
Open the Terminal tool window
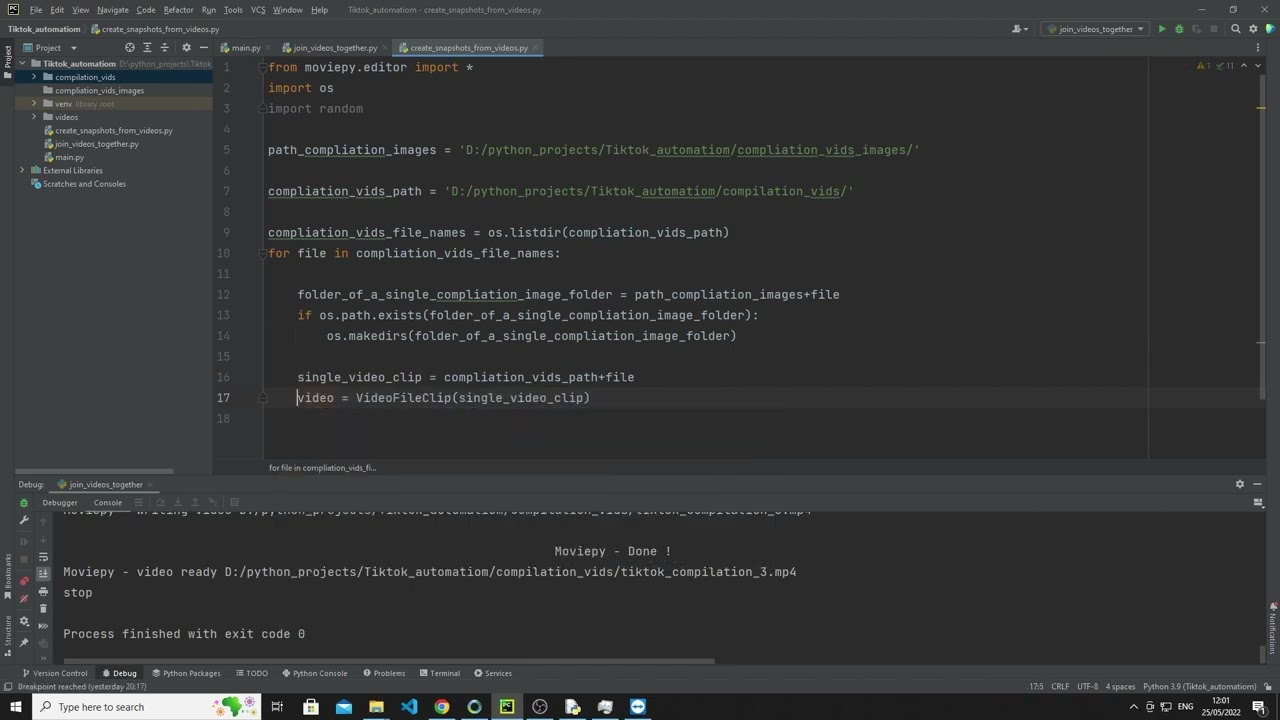pyautogui.click(x=439, y=673)
